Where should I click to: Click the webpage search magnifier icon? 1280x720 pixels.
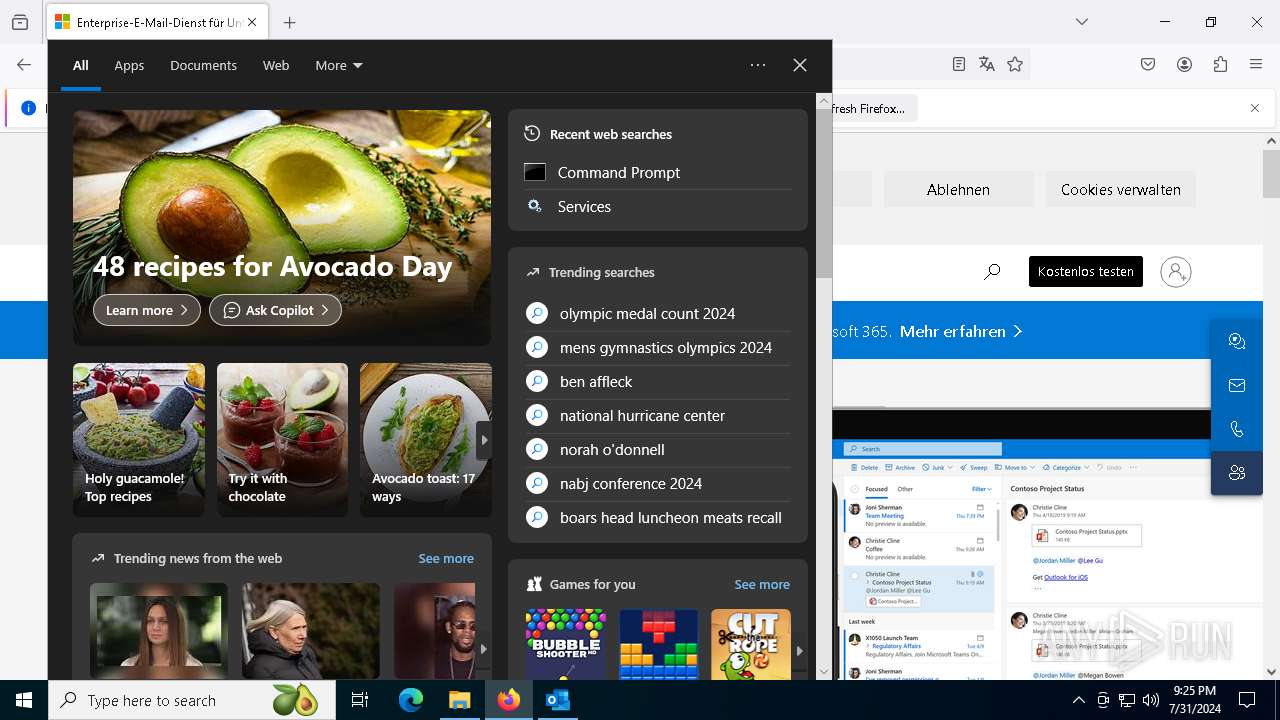click(x=992, y=271)
